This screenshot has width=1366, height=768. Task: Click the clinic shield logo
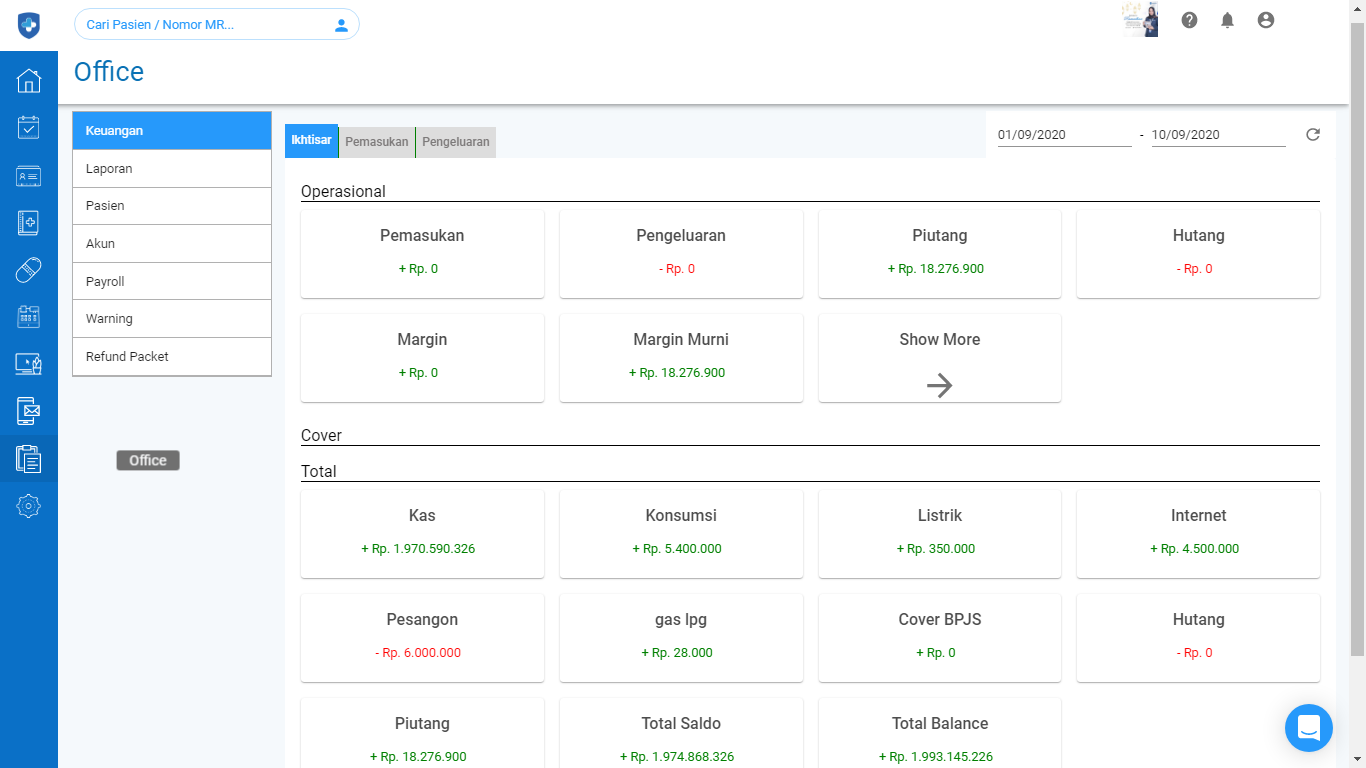coord(29,25)
